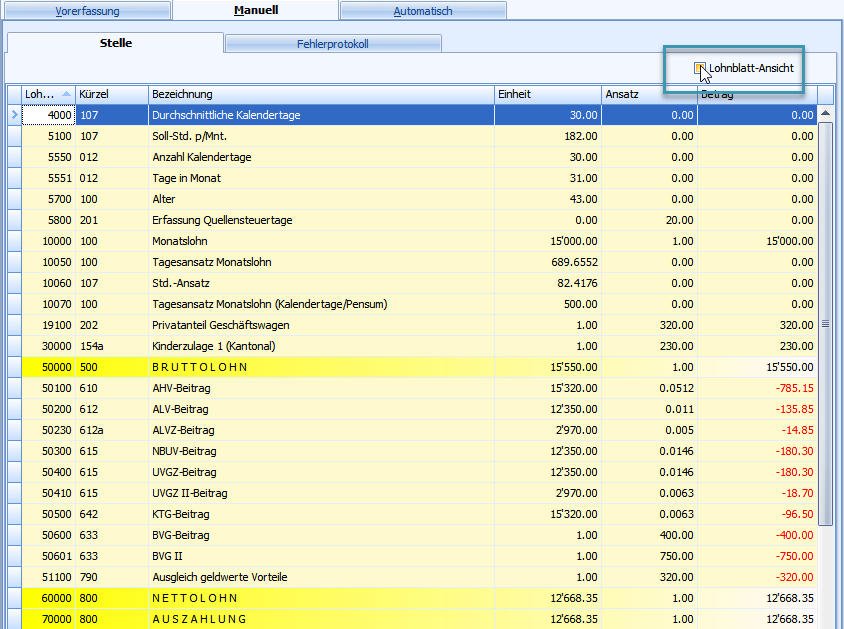Click the sort arrow in Lohnart column header
844x629 pixels.
click(x=66, y=94)
